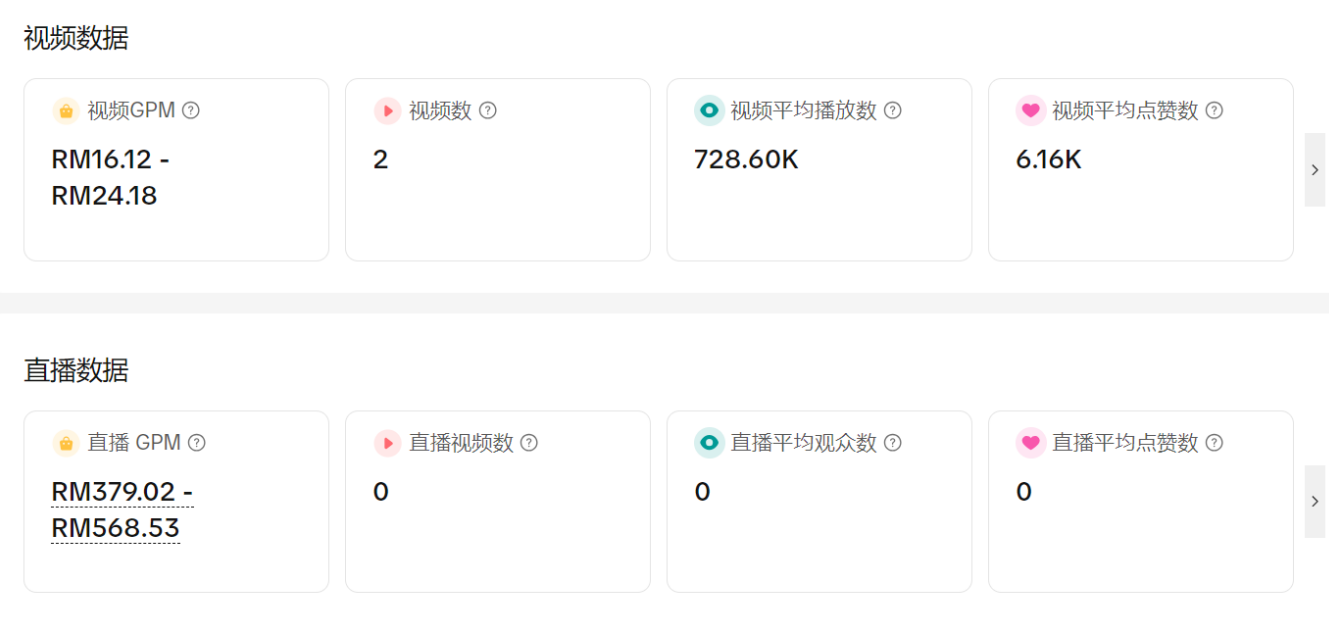Click the pink heart icon on 视频平均点赞数 card

(1030, 111)
